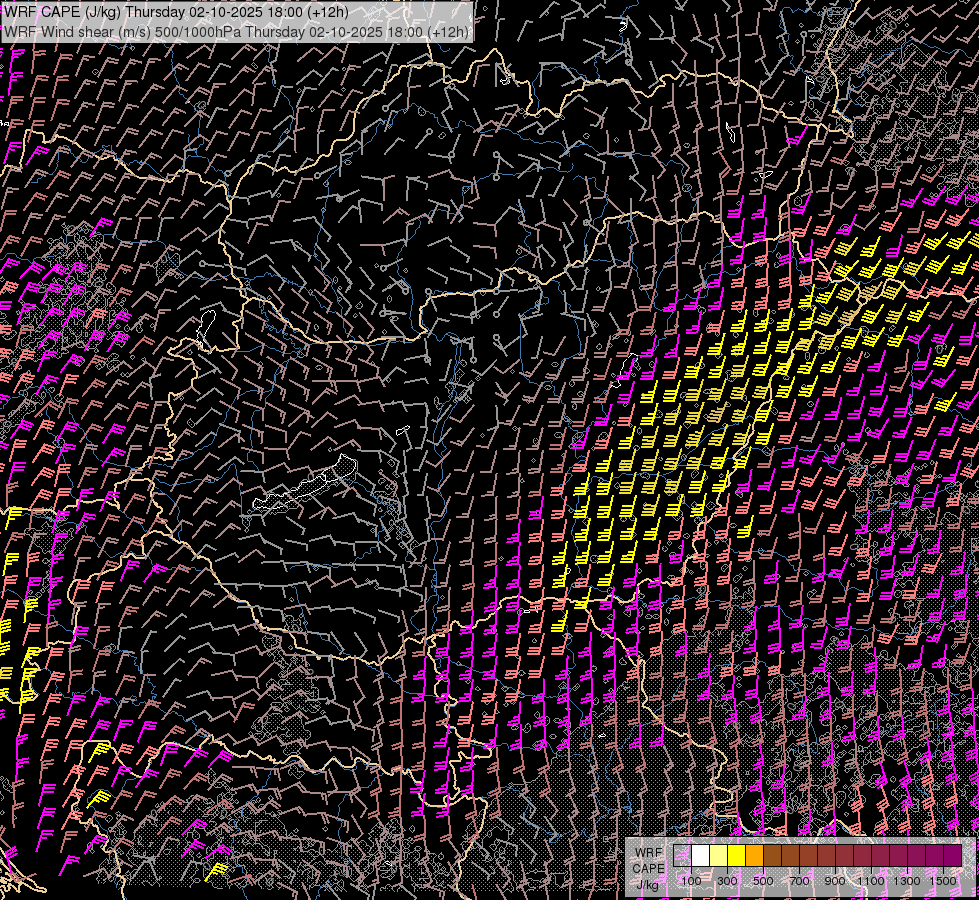The height and width of the screenshot is (900, 979).
Task: Click the 500/1000hPa text in the wind shear title
Action: tap(196, 31)
